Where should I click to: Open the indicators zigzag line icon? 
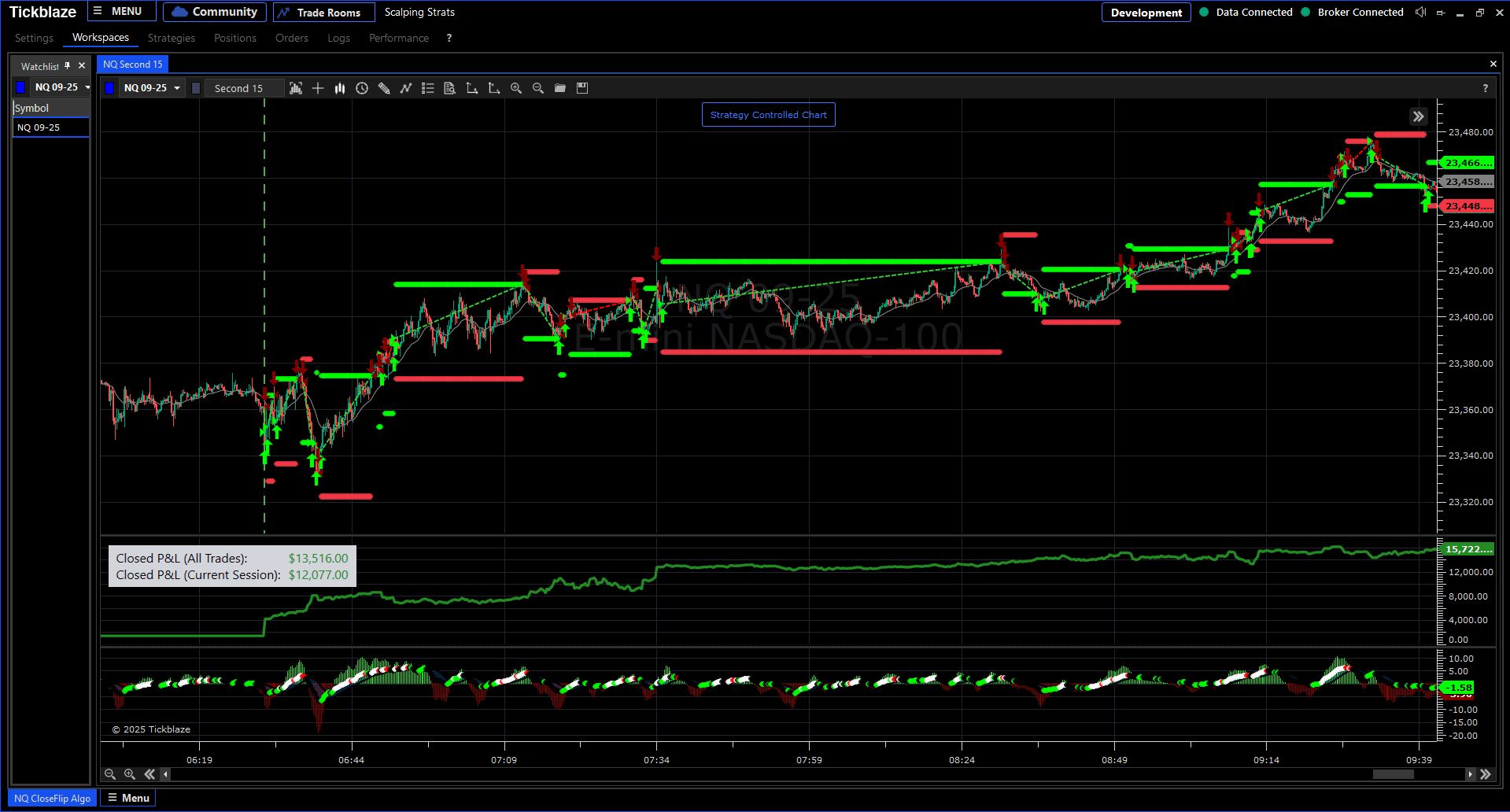[406, 88]
